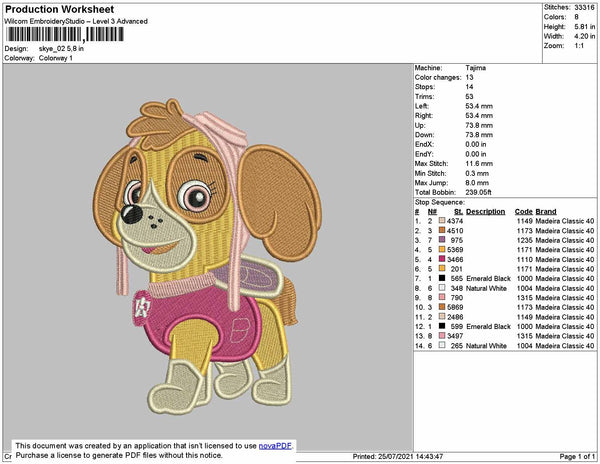This screenshot has height=464, width=600.
Task: Pick the magenta swatch beside stitch count 3466
Action: 442,259
